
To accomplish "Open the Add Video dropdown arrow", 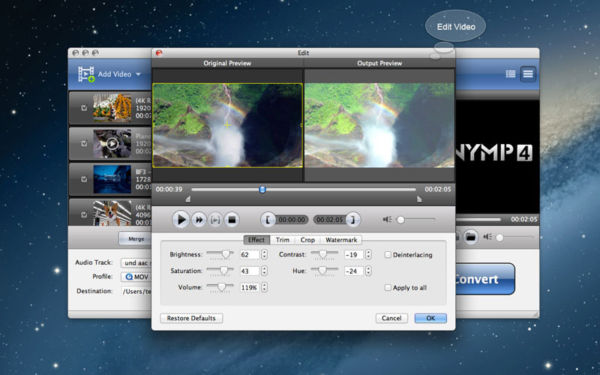I will 138,74.
